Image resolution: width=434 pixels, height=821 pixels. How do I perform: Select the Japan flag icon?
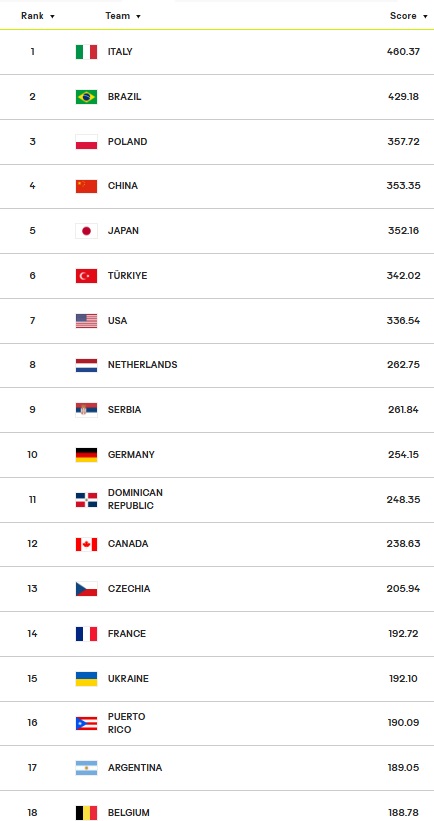[x=86, y=231]
